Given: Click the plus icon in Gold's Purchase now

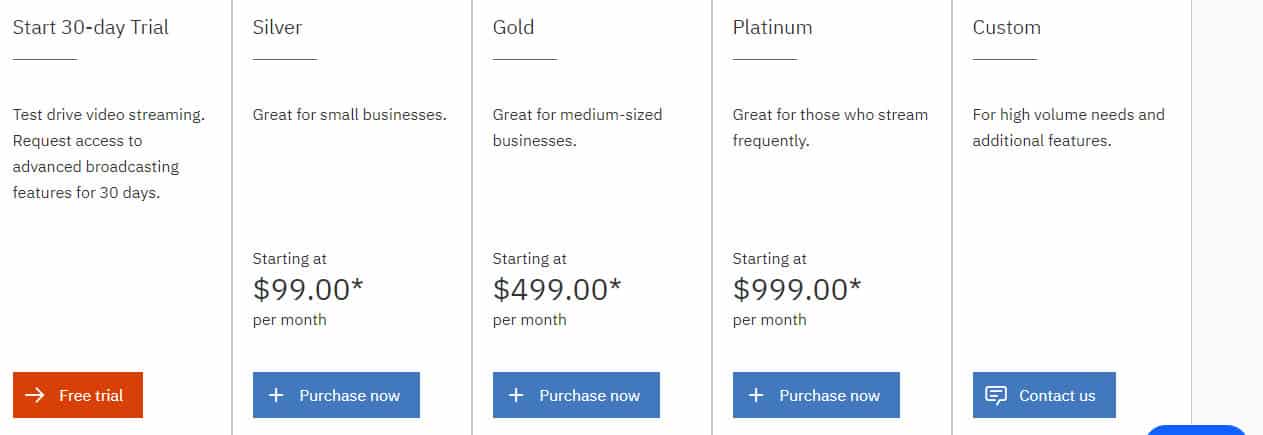Looking at the screenshot, I should tap(516, 395).
